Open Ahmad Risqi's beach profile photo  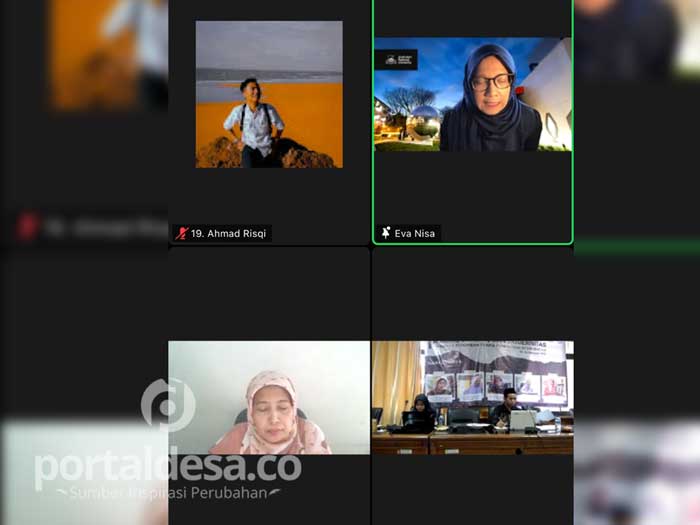tap(268, 94)
